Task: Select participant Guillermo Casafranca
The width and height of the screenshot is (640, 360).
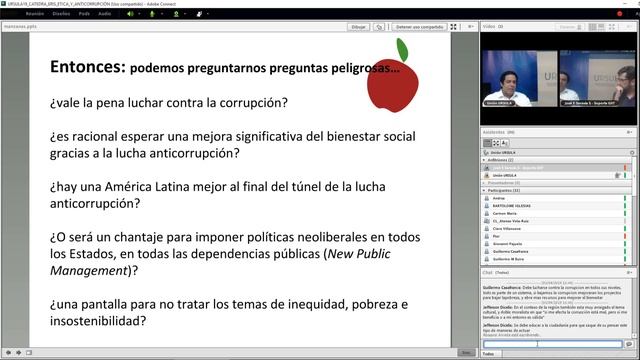Action: (x=556, y=252)
